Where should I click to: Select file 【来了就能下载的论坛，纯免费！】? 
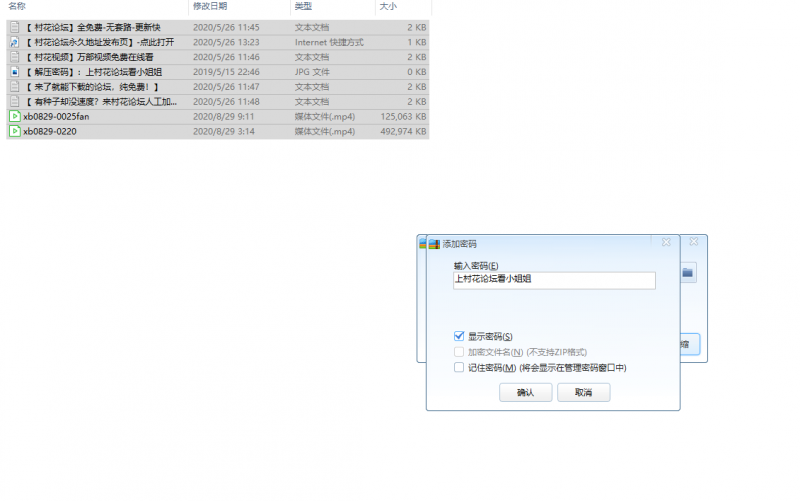pyautogui.click(x=92, y=87)
